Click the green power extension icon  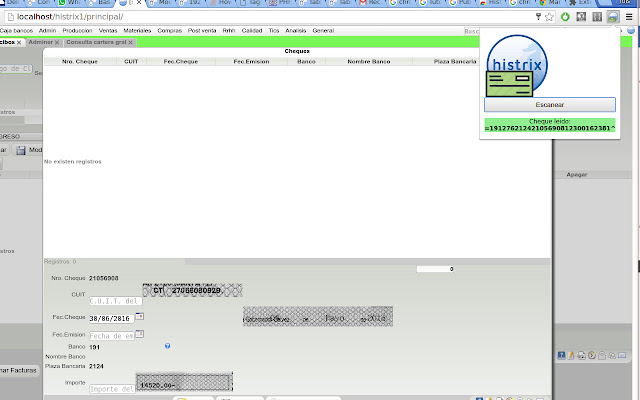point(565,17)
